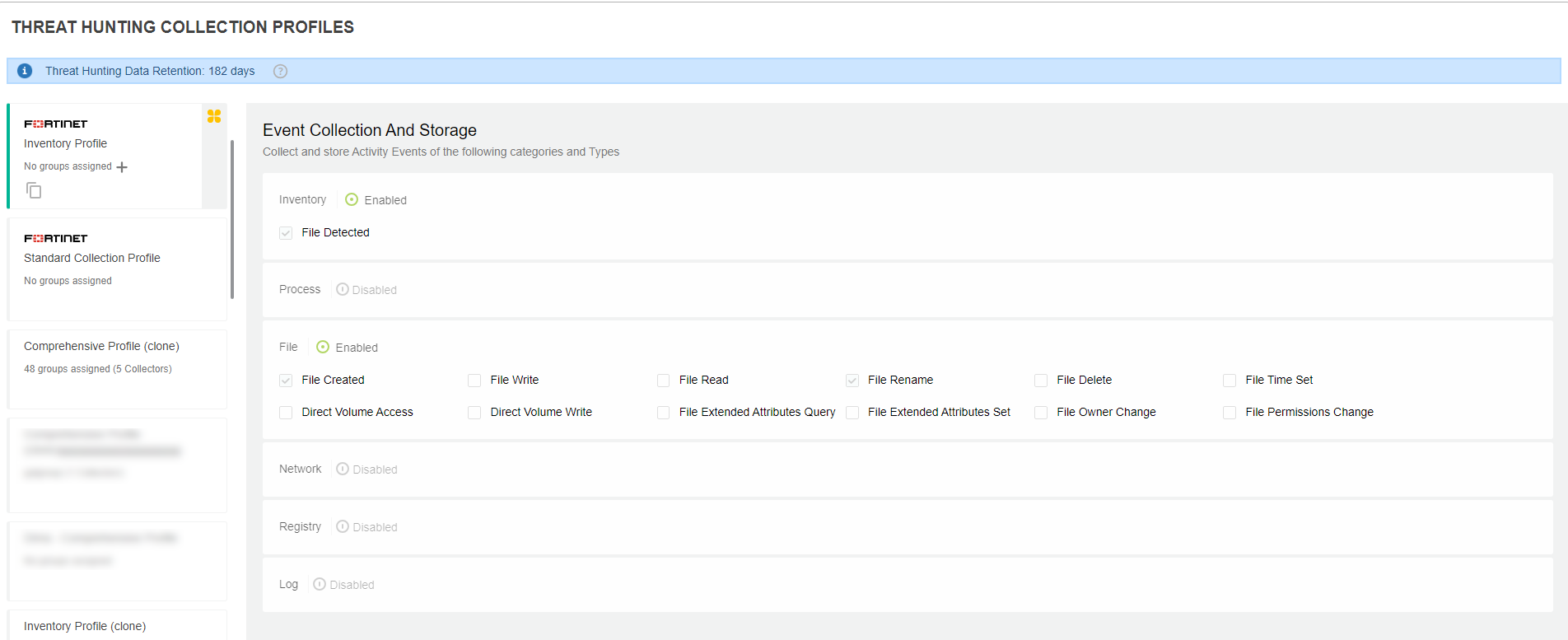Check the File Delete checkbox
The height and width of the screenshot is (640, 1568).
pyautogui.click(x=1041, y=381)
